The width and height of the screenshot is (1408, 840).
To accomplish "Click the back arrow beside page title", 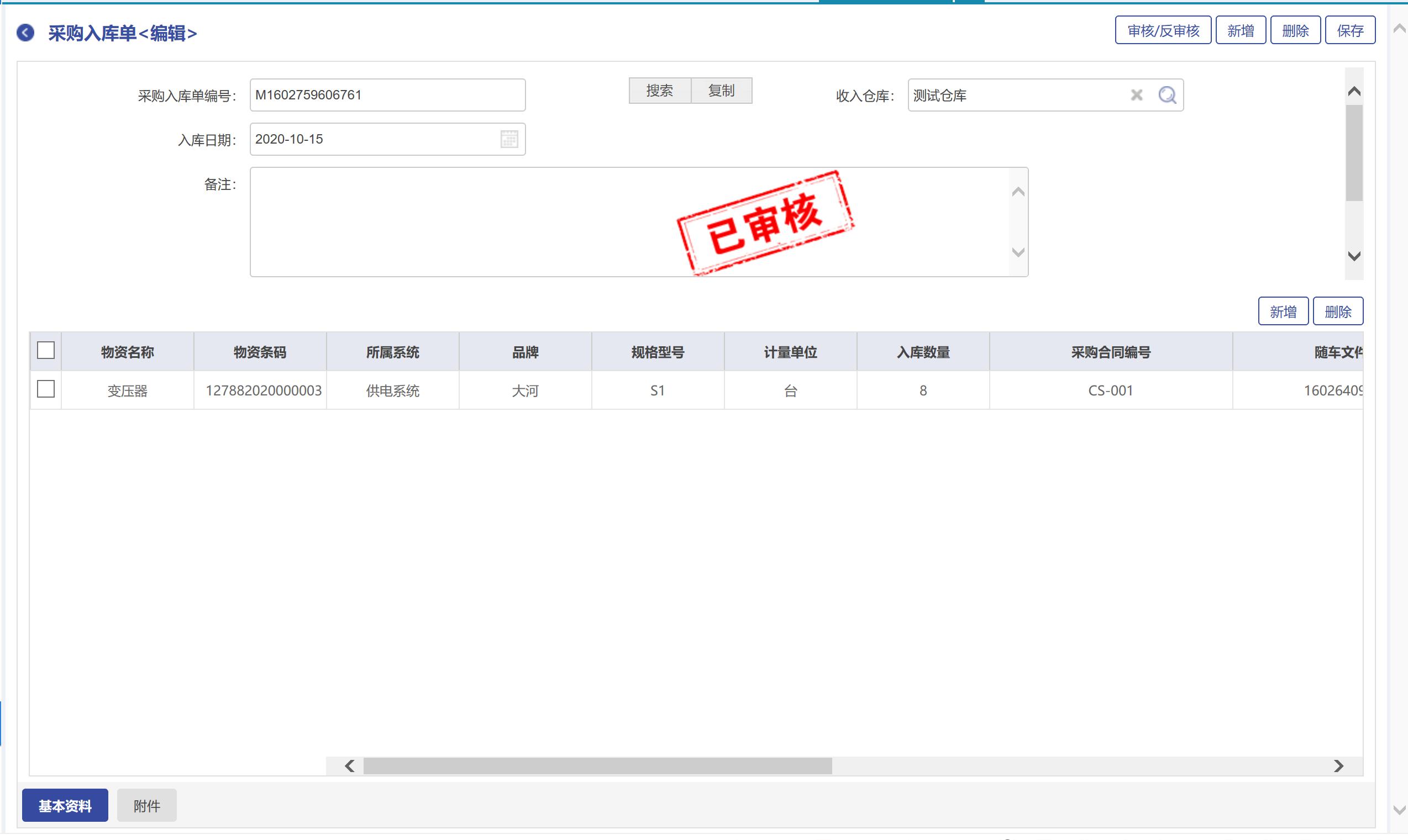I will (x=25, y=33).
